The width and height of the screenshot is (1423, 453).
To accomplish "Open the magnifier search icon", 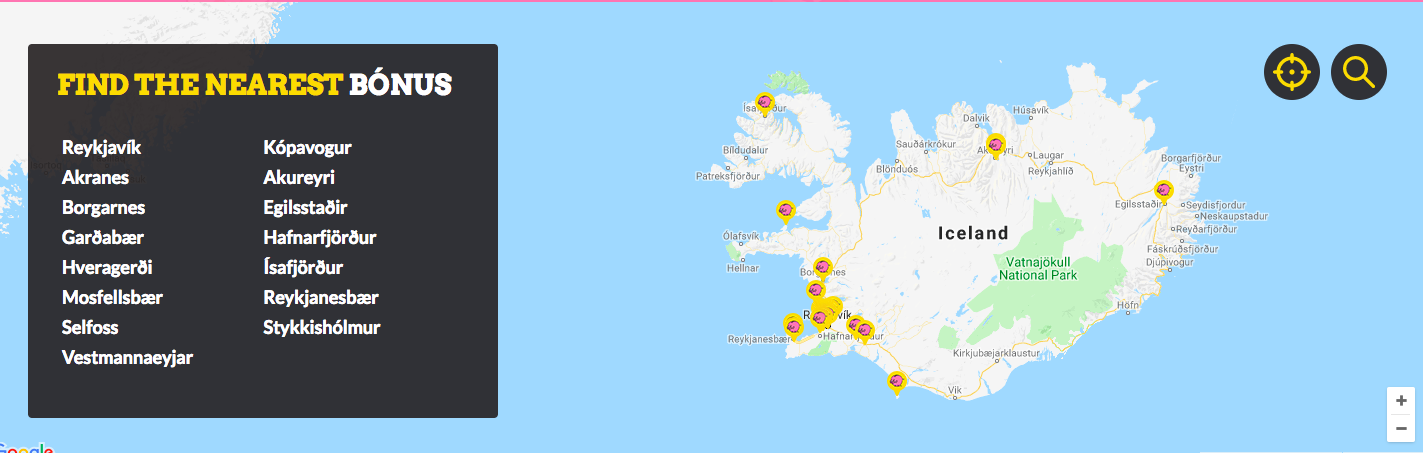I will pos(1358,72).
